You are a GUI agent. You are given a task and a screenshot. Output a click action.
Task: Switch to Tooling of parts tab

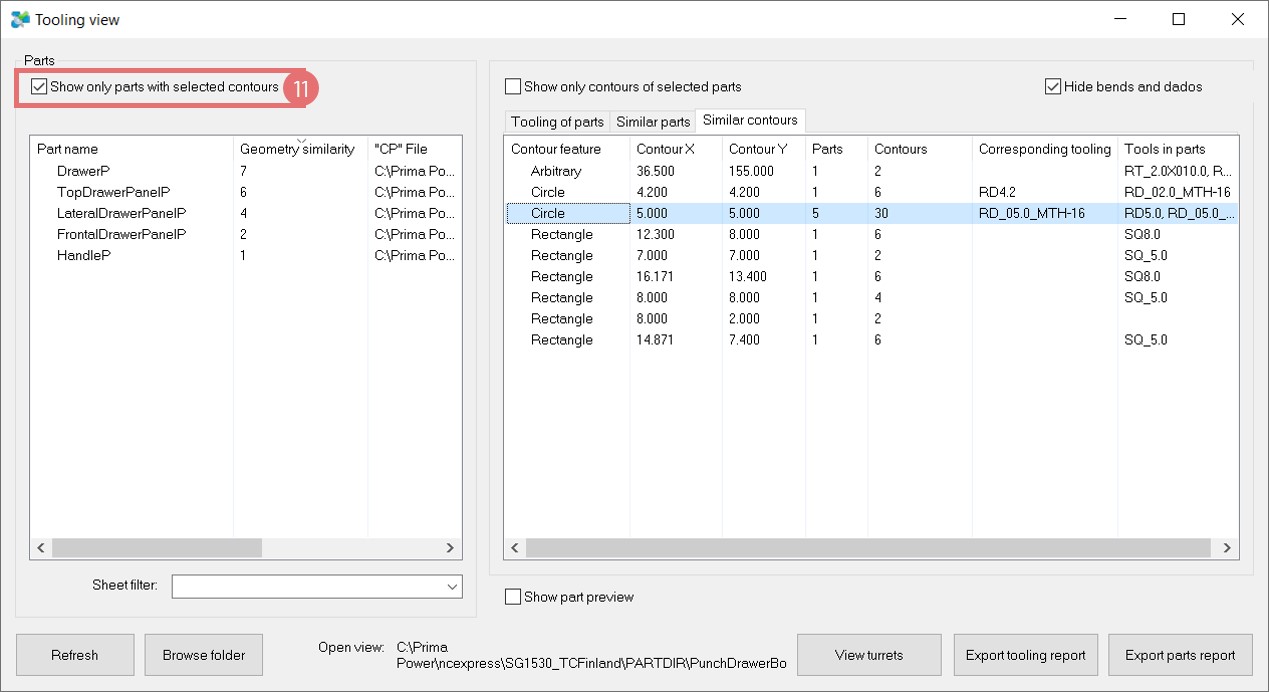[x=557, y=121]
